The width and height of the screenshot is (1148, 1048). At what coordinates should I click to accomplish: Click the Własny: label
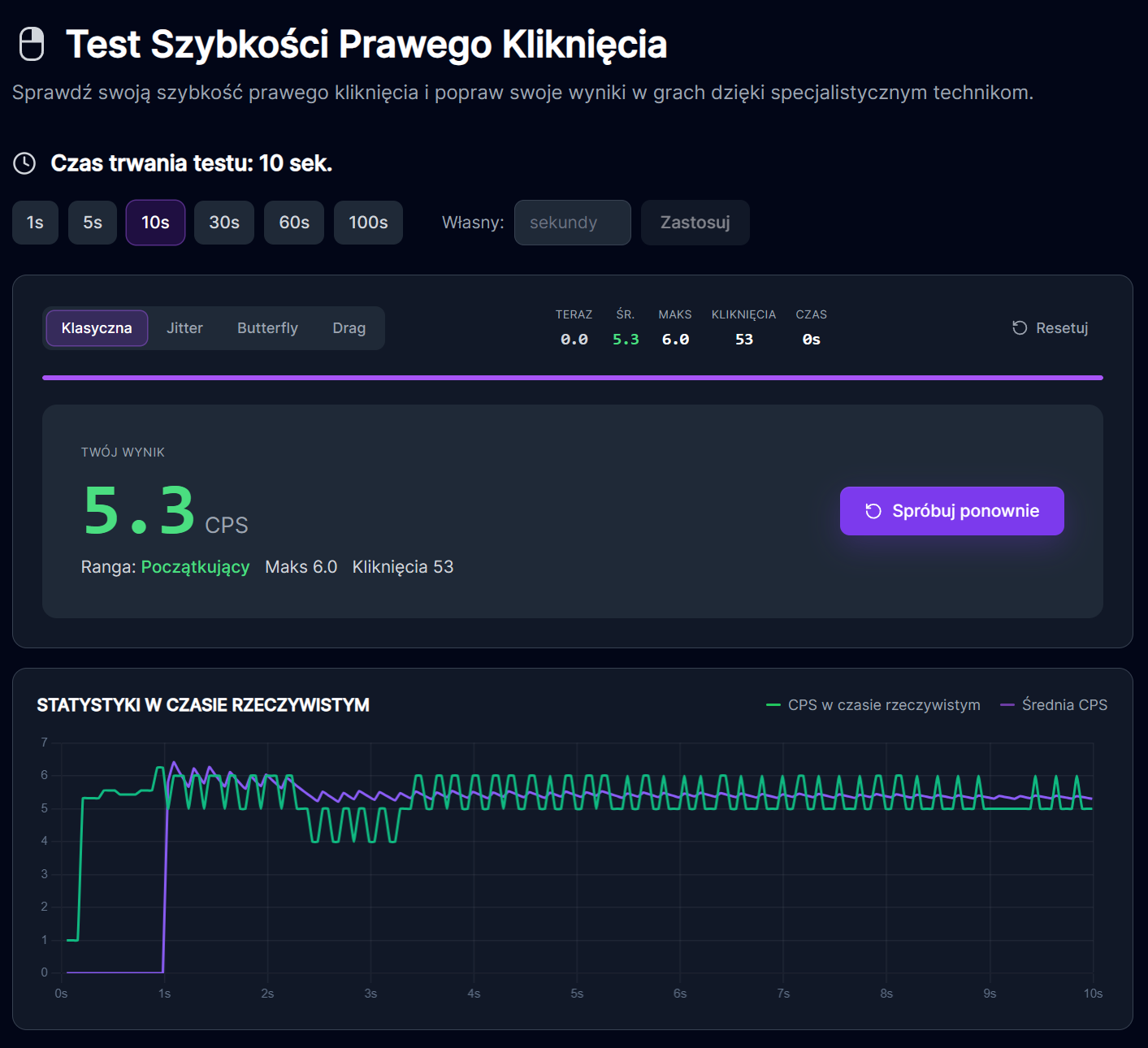pos(473,223)
